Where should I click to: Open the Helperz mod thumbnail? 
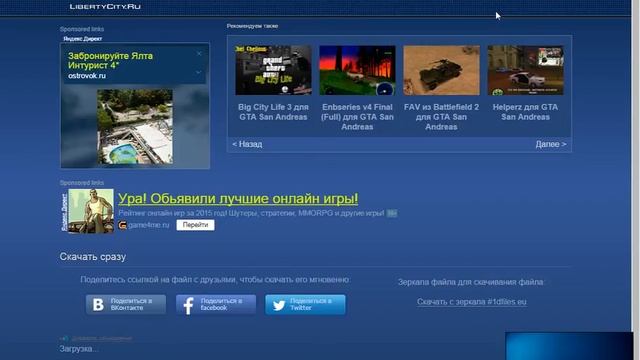(x=525, y=70)
